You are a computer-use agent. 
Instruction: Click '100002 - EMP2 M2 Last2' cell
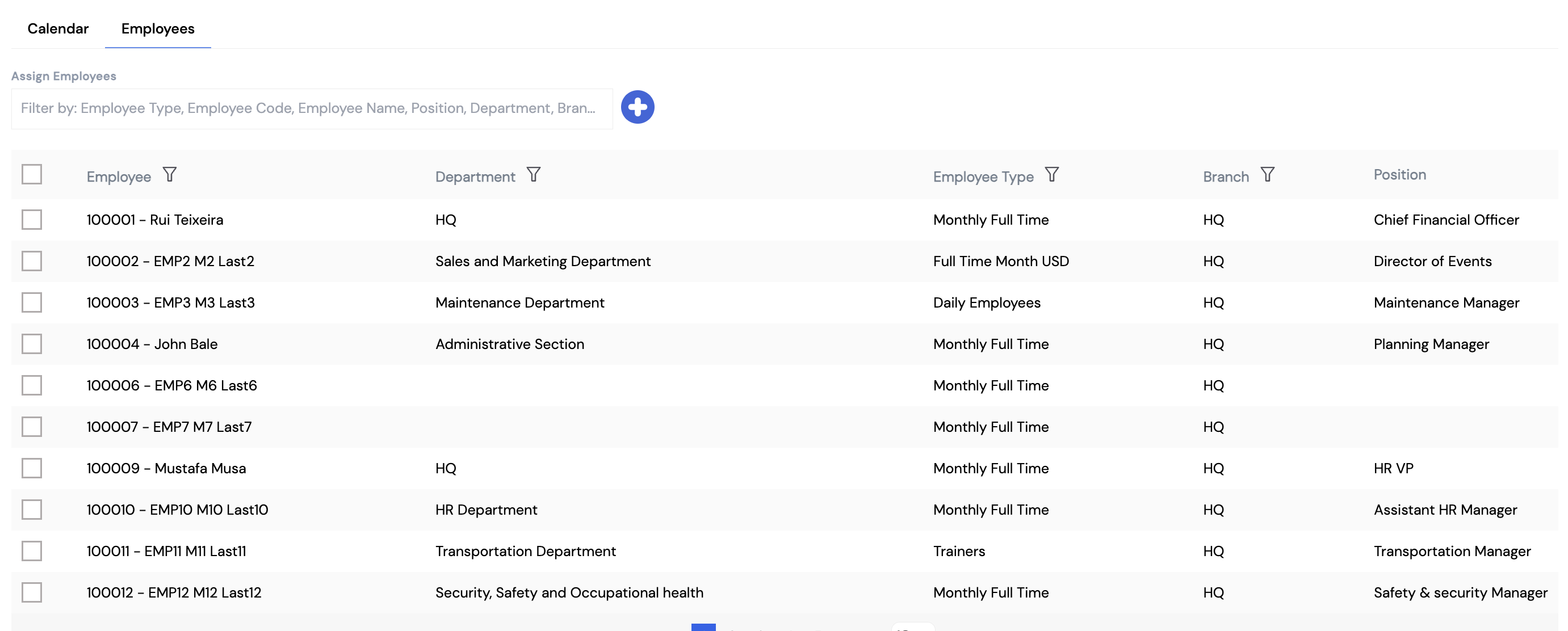pos(170,261)
